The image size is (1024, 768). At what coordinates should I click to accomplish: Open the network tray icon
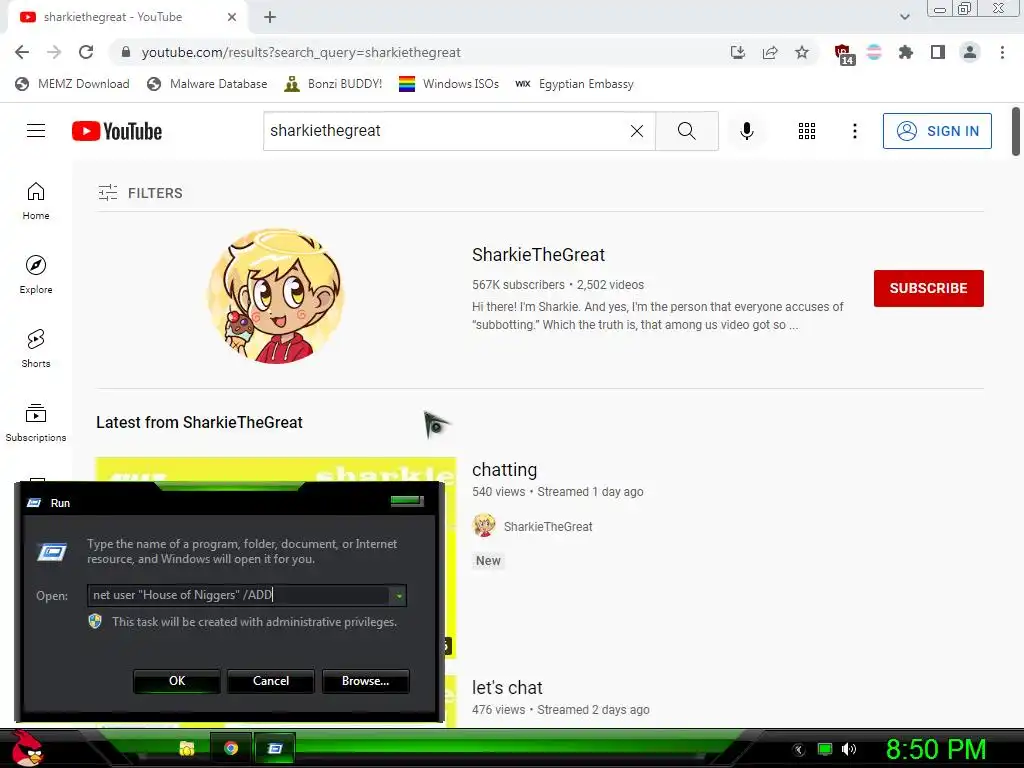click(825, 749)
